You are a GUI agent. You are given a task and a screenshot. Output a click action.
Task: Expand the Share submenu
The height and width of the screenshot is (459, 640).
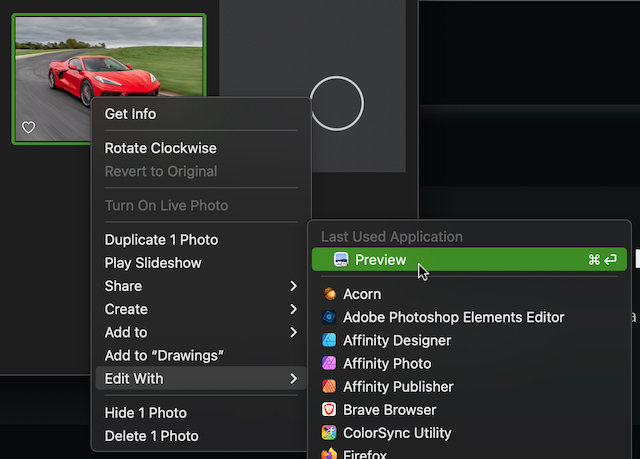200,286
